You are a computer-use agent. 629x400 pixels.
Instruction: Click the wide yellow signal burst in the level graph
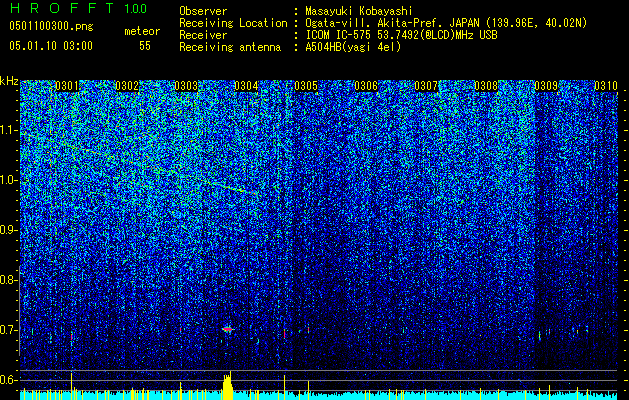227,386
